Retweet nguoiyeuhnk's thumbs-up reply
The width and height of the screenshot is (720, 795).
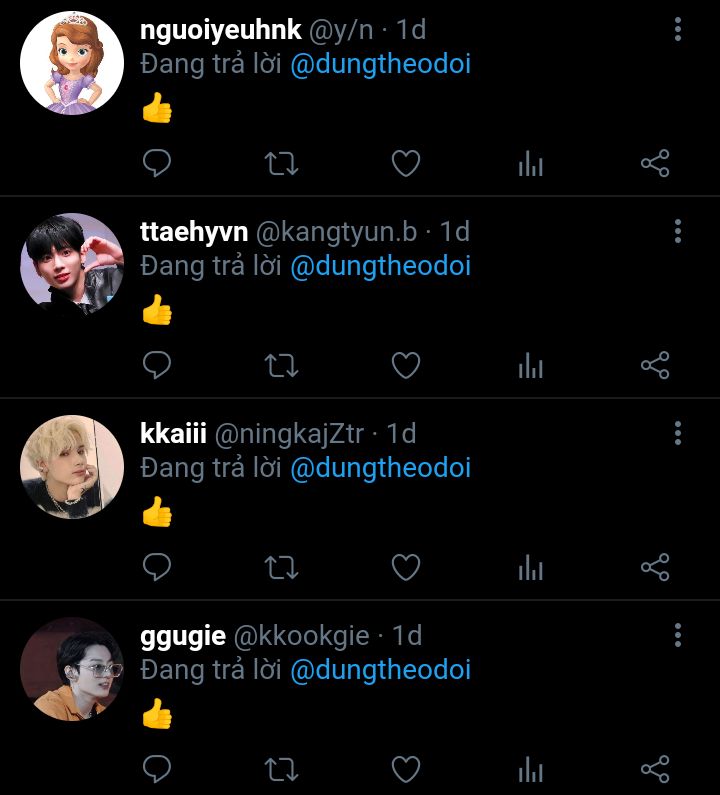click(x=281, y=163)
